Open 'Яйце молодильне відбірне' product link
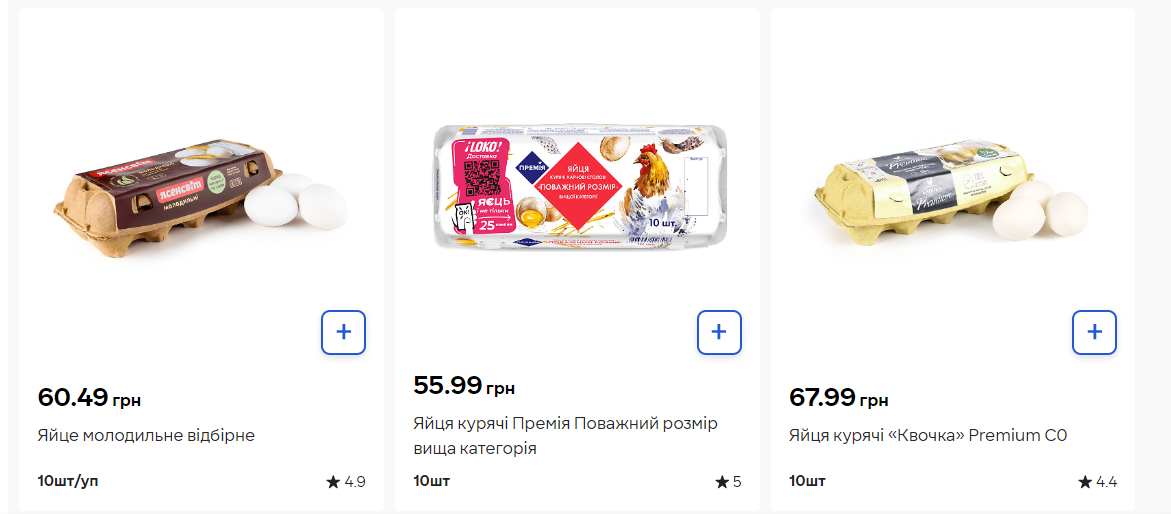 coord(146,436)
